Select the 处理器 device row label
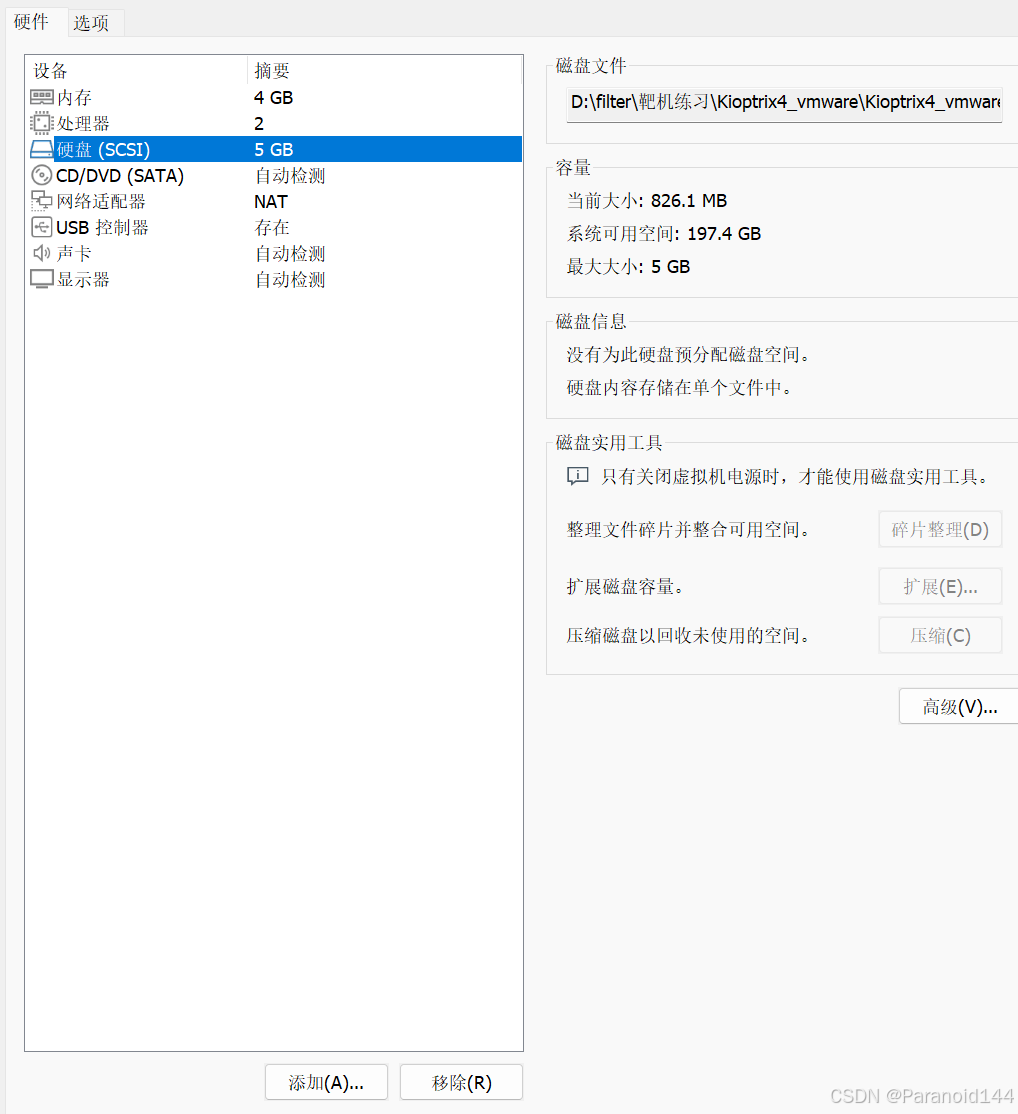This screenshot has width=1018, height=1114. point(83,124)
